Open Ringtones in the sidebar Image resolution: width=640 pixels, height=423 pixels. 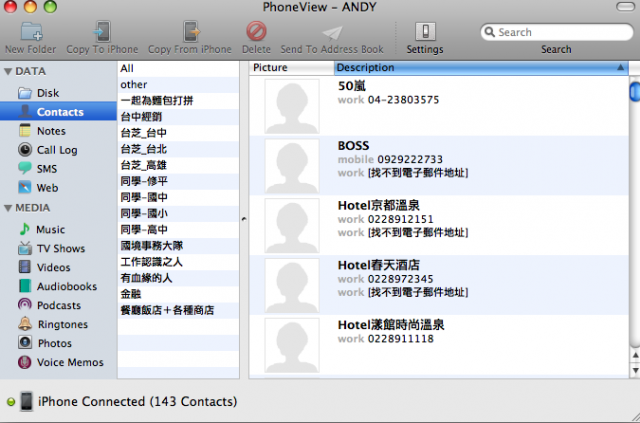click(58, 324)
